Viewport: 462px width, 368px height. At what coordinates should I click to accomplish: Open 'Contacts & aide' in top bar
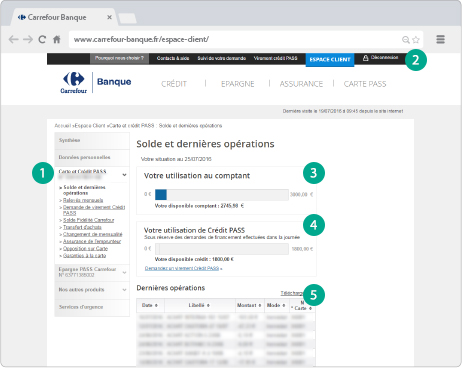173,58
